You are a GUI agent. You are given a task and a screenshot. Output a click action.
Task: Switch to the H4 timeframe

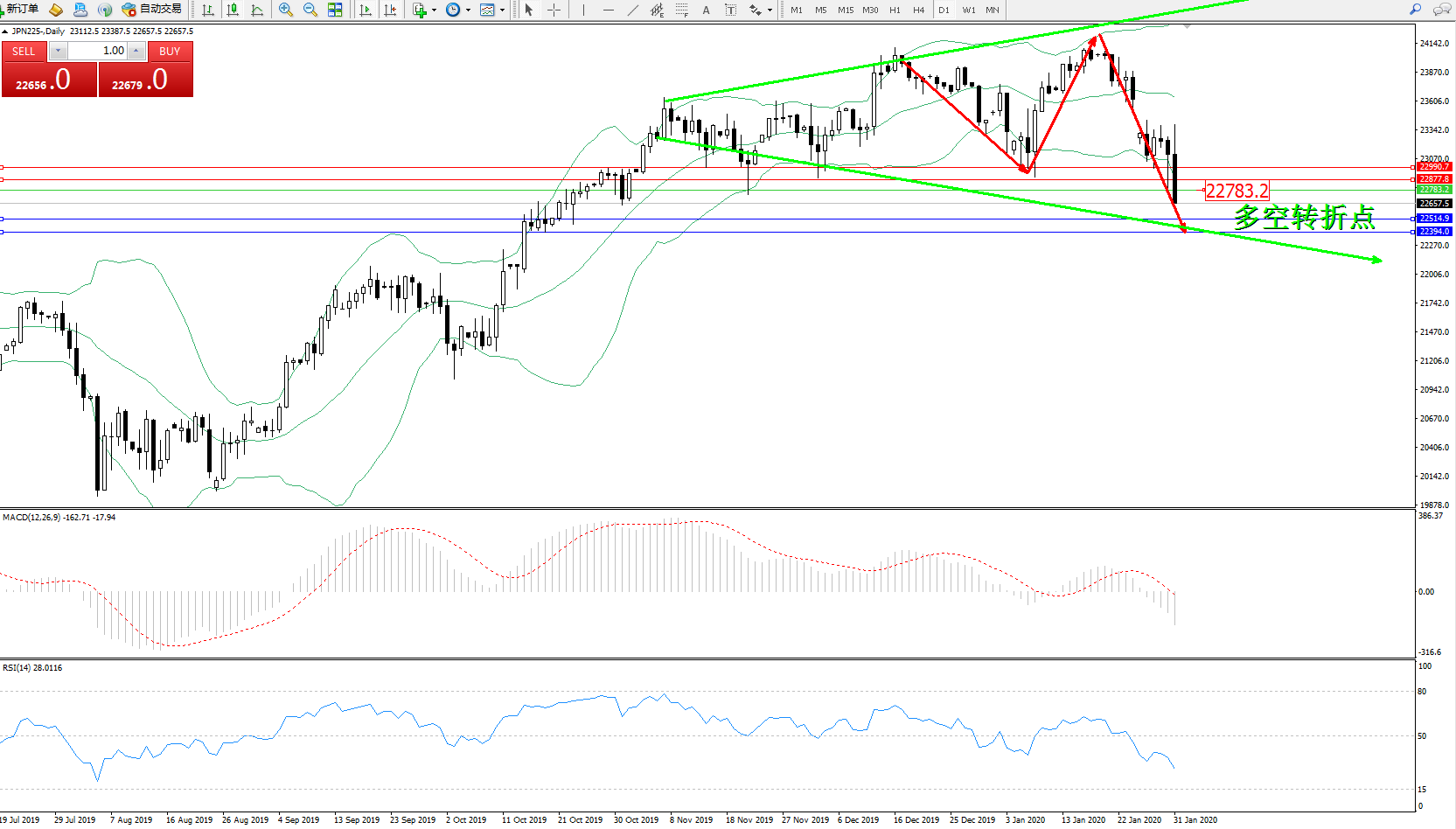(918, 10)
